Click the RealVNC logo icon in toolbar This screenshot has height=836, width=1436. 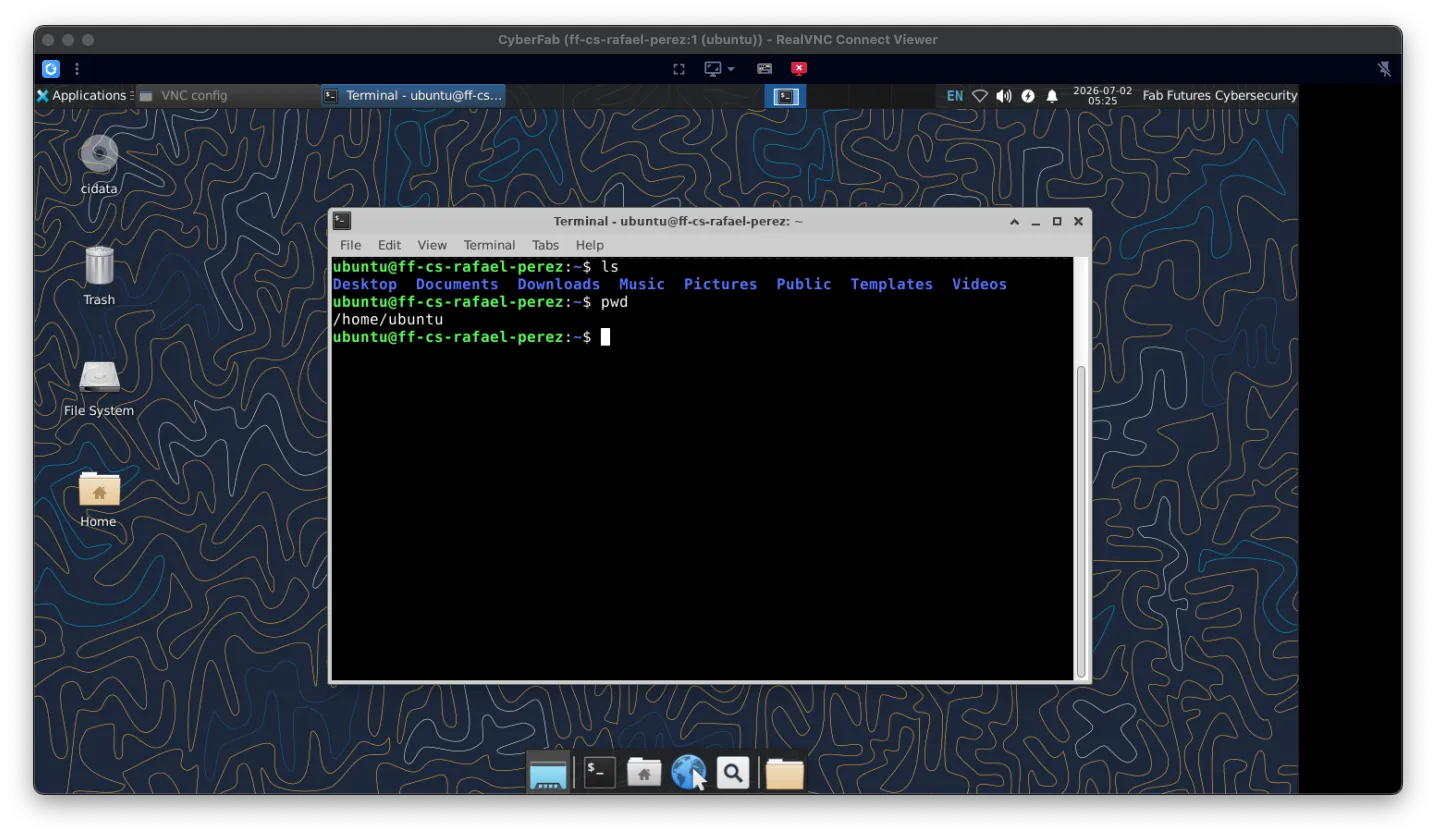pos(51,69)
